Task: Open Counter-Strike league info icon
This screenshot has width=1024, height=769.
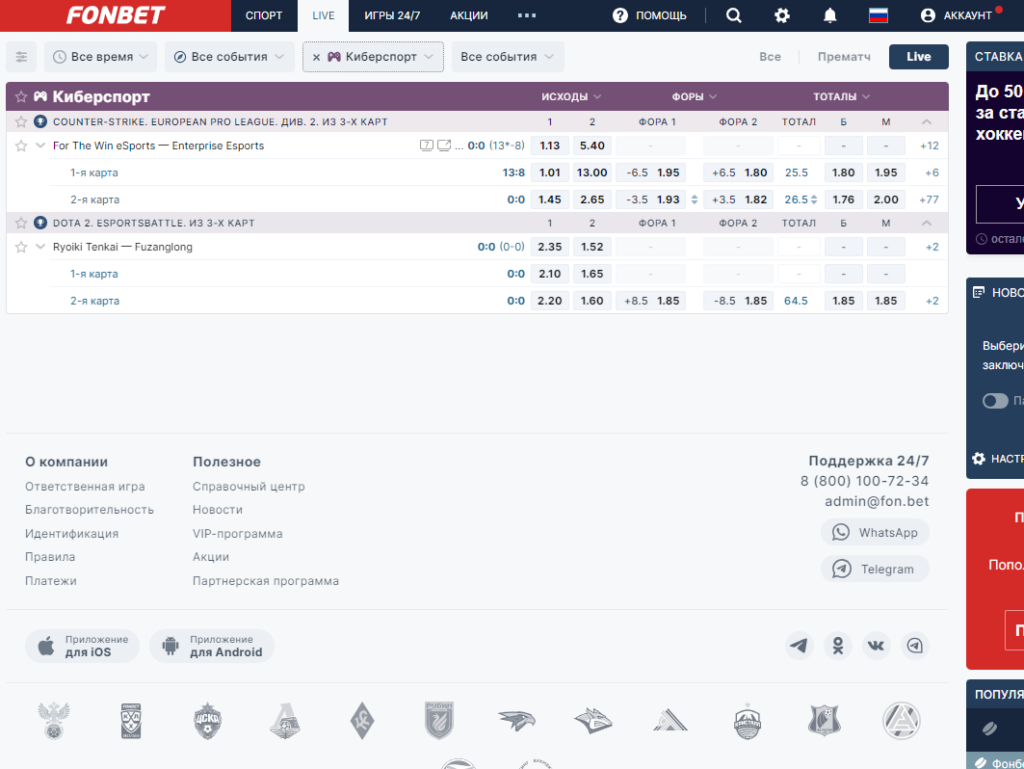Action: (40, 121)
